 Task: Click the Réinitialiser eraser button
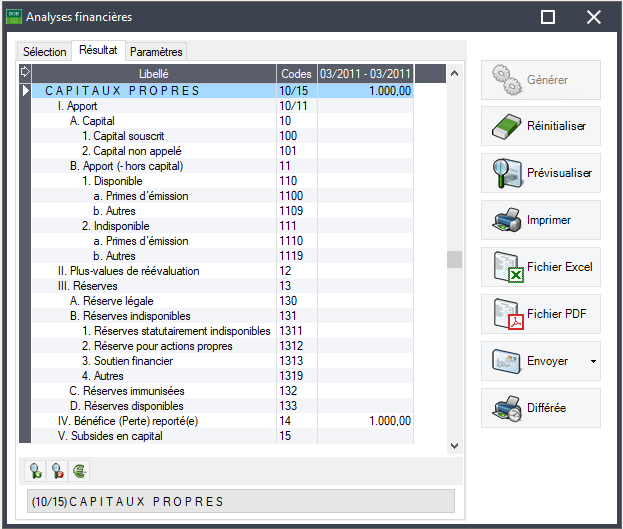540,127
